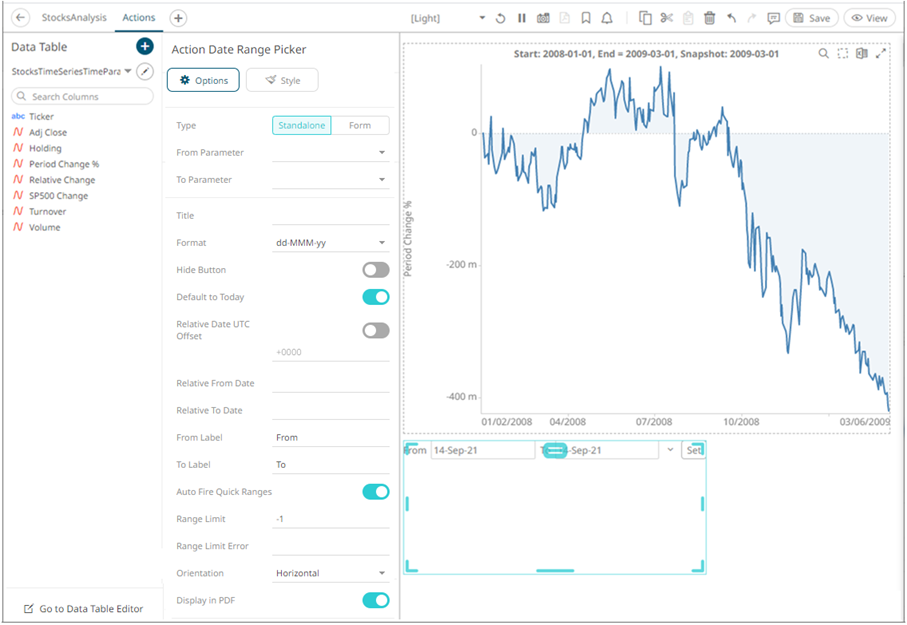Screen dimensions: 907x625
Task: Toggle the Hide Button switch
Action: [375, 270]
